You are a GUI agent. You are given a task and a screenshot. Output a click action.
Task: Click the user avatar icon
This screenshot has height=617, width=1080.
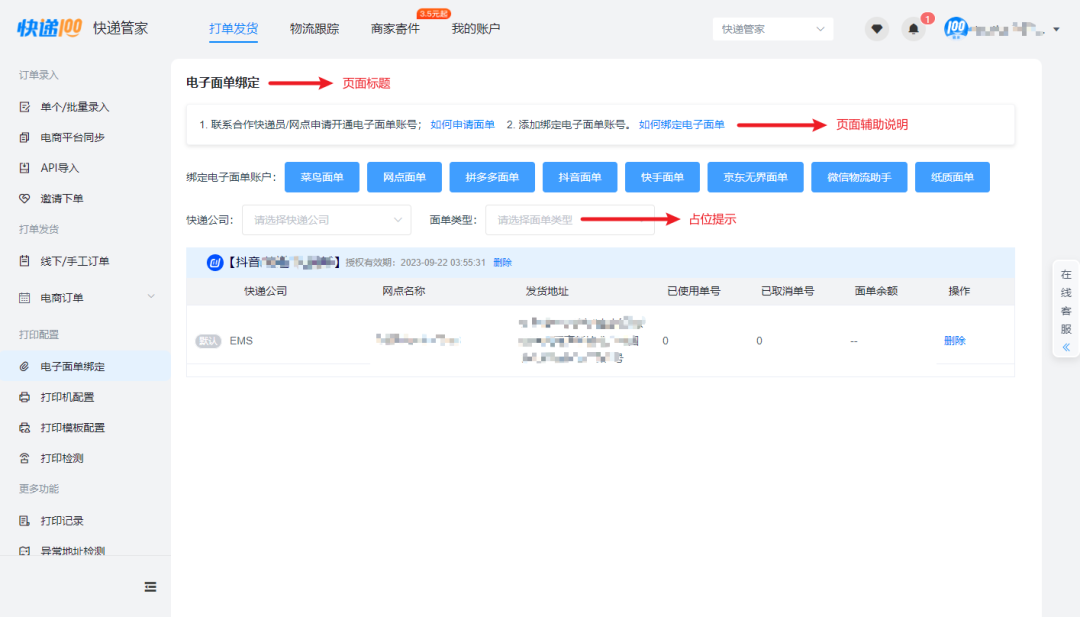tap(955, 28)
